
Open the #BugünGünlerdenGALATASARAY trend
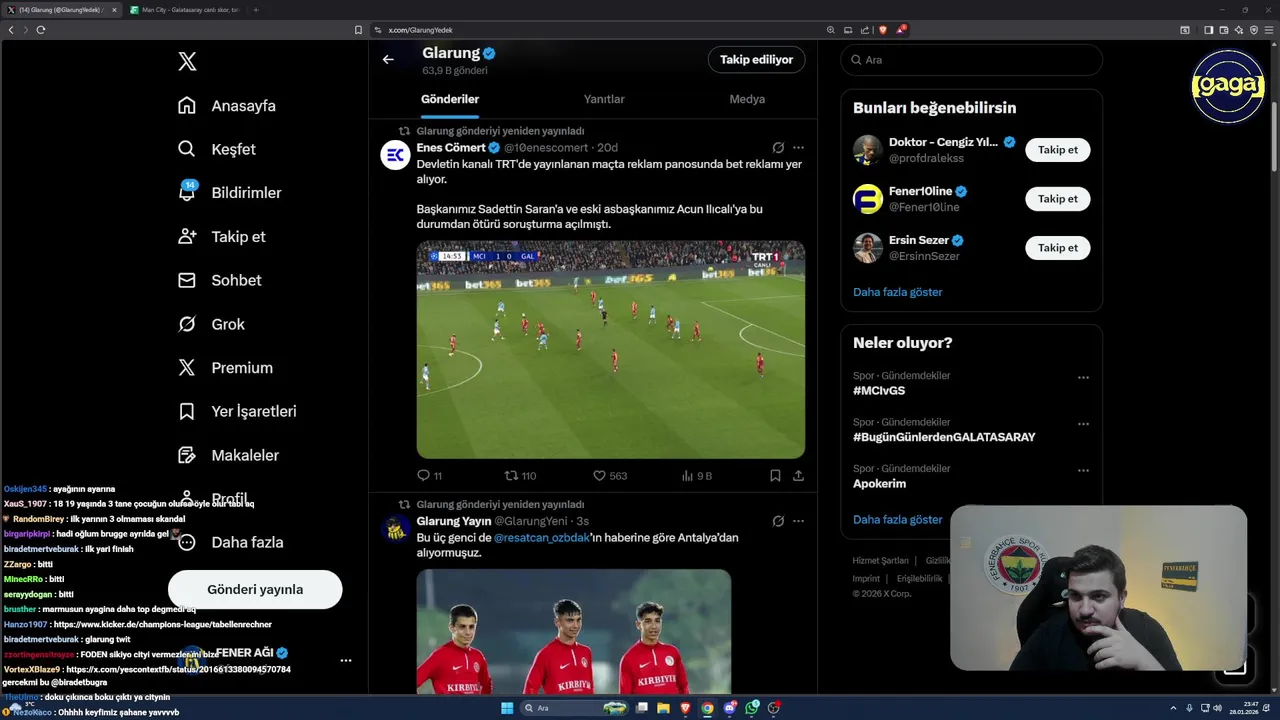click(944, 437)
